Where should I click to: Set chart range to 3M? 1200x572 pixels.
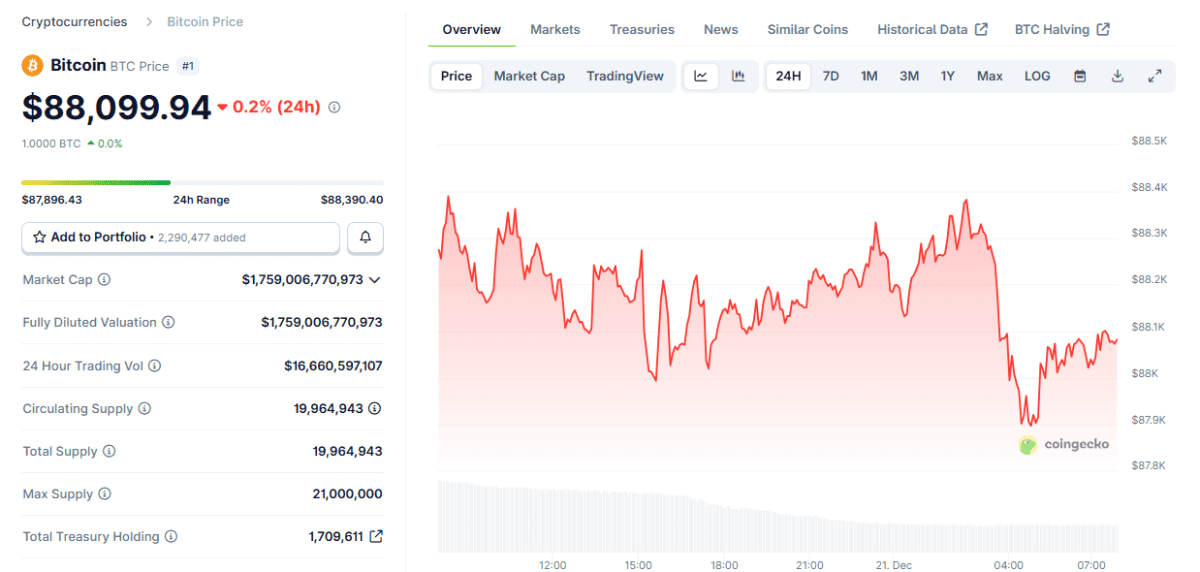coord(909,76)
